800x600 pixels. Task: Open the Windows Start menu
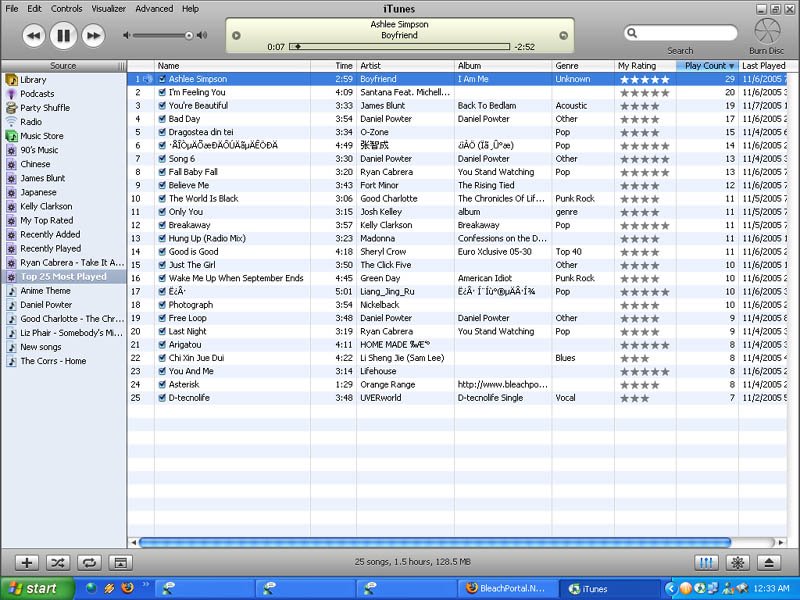pos(37,589)
